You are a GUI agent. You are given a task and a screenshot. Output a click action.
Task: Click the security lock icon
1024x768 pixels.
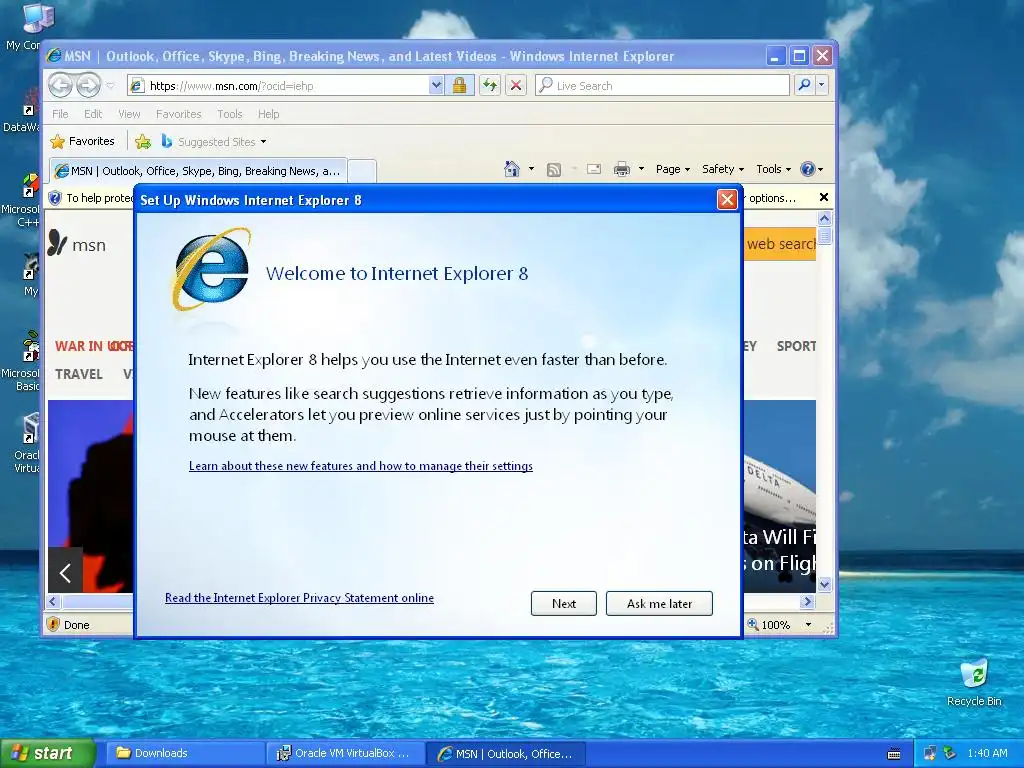coord(460,86)
